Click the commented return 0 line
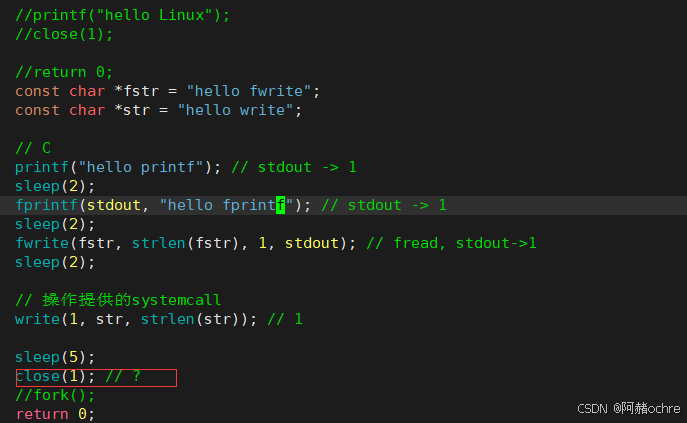Viewport: 687px width, 423px height. pyautogui.click(x=64, y=72)
